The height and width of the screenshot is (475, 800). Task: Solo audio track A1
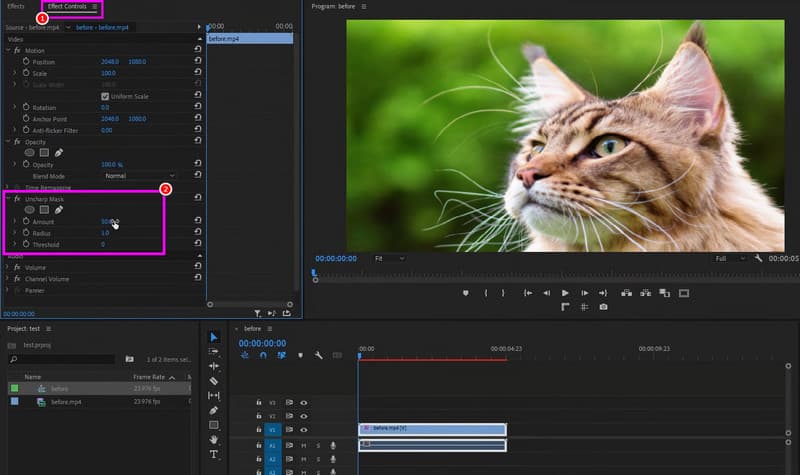point(318,445)
